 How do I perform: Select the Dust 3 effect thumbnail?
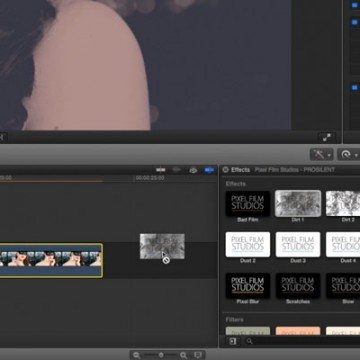[x=298, y=244]
